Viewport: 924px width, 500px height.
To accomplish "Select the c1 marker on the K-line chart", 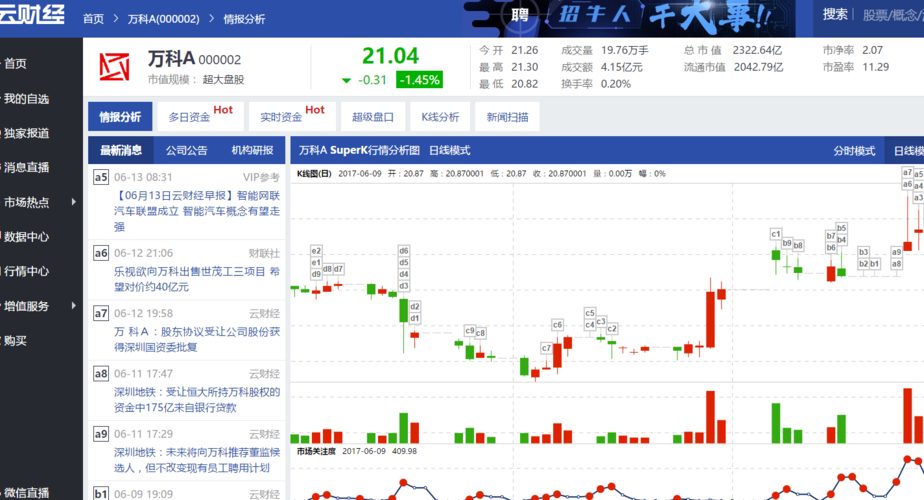I will [x=776, y=234].
